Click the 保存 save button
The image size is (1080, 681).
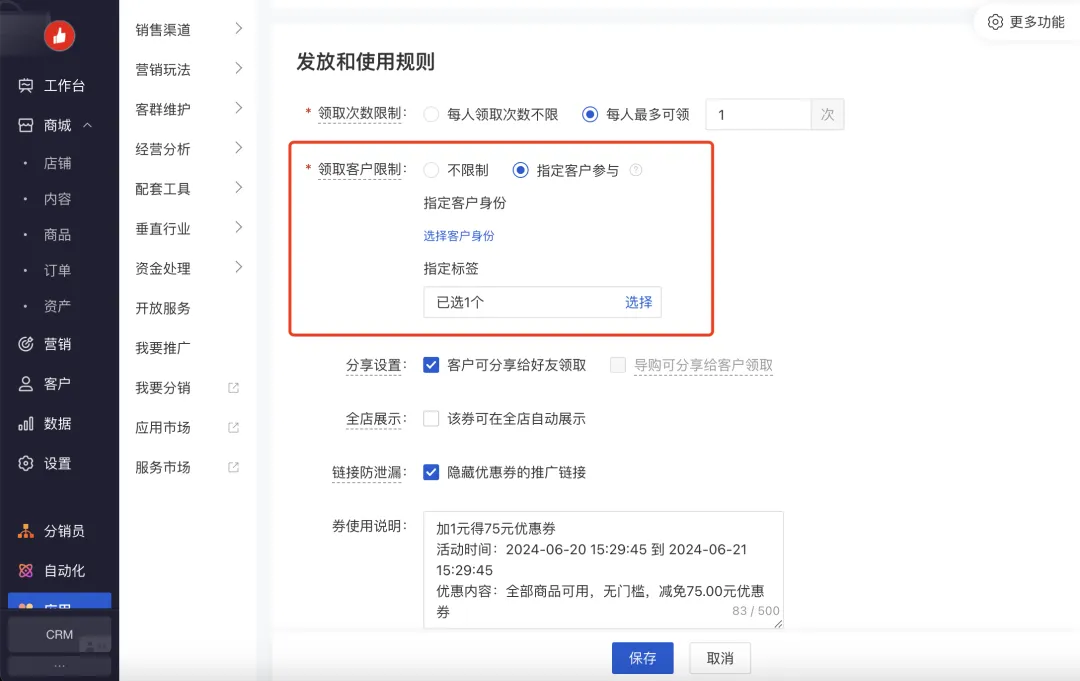642,658
